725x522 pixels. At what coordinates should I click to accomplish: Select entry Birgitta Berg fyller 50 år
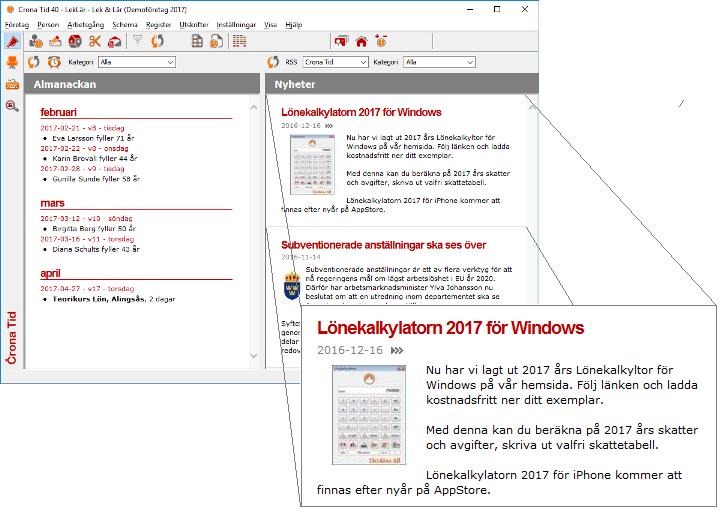pos(94,229)
